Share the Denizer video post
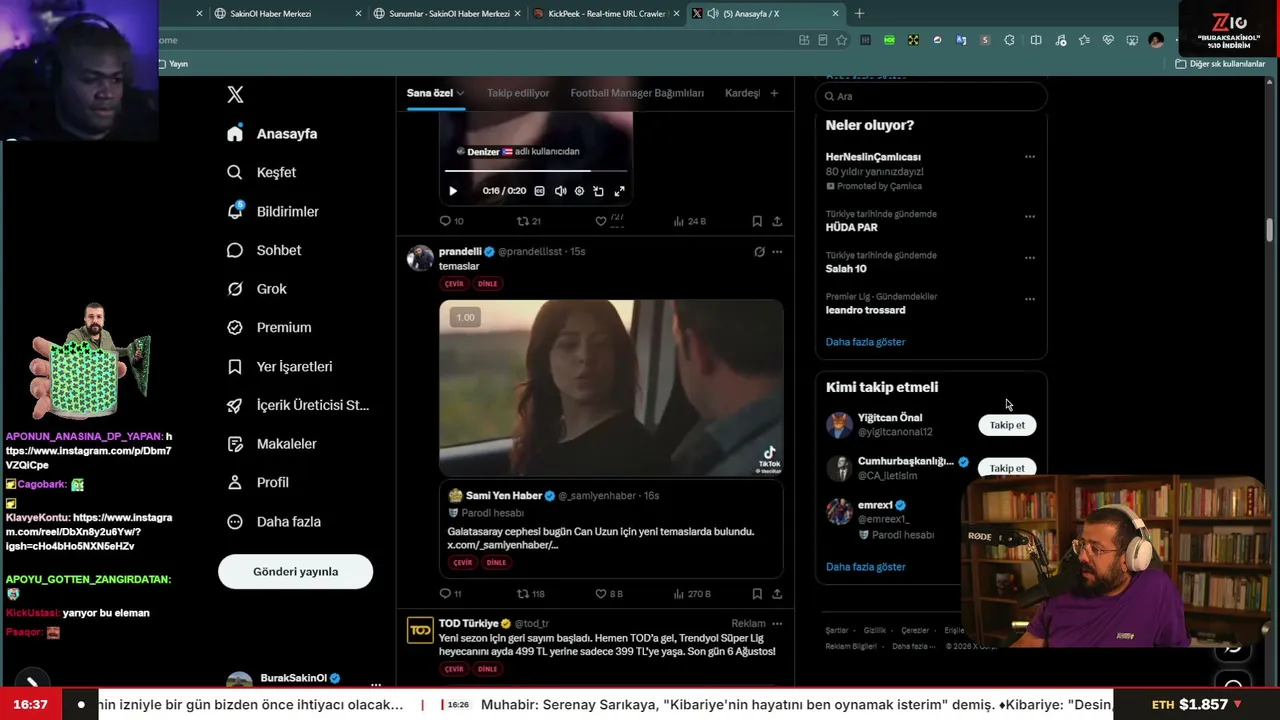The width and height of the screenshot is (1280, 720). [777, 221]
